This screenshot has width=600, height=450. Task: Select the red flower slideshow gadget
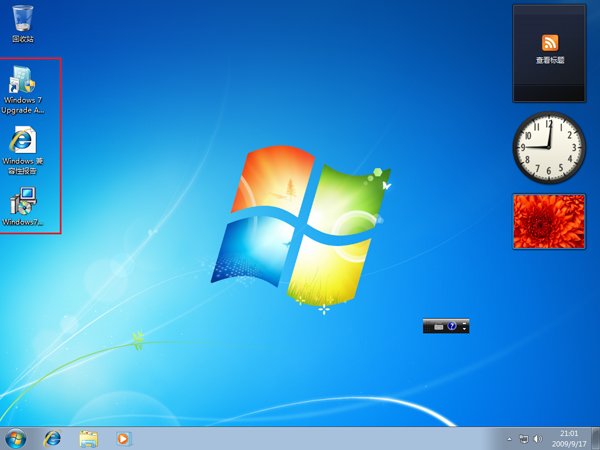[x=549, y=221]
